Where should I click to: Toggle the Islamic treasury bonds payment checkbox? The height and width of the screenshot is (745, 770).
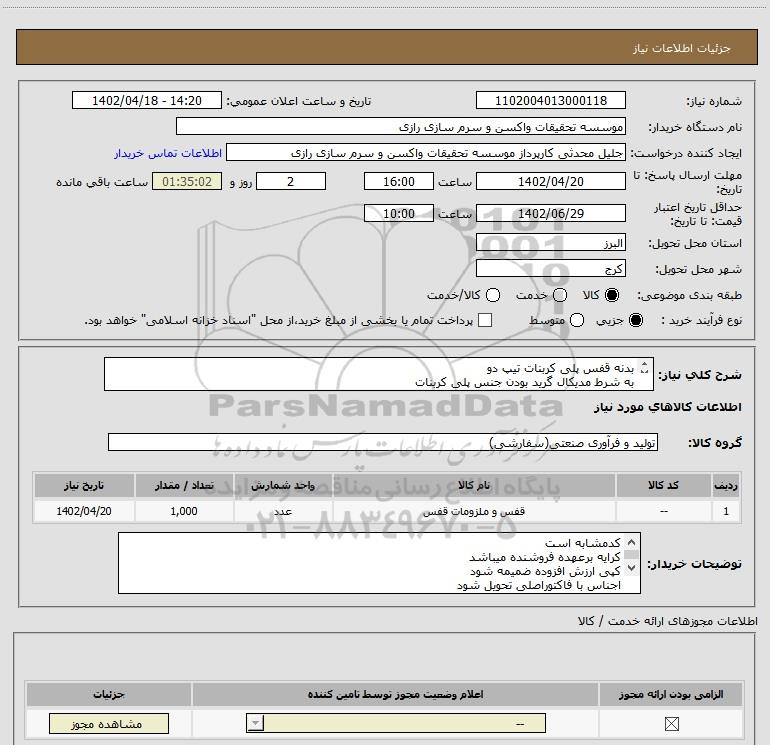click(485, 320)
